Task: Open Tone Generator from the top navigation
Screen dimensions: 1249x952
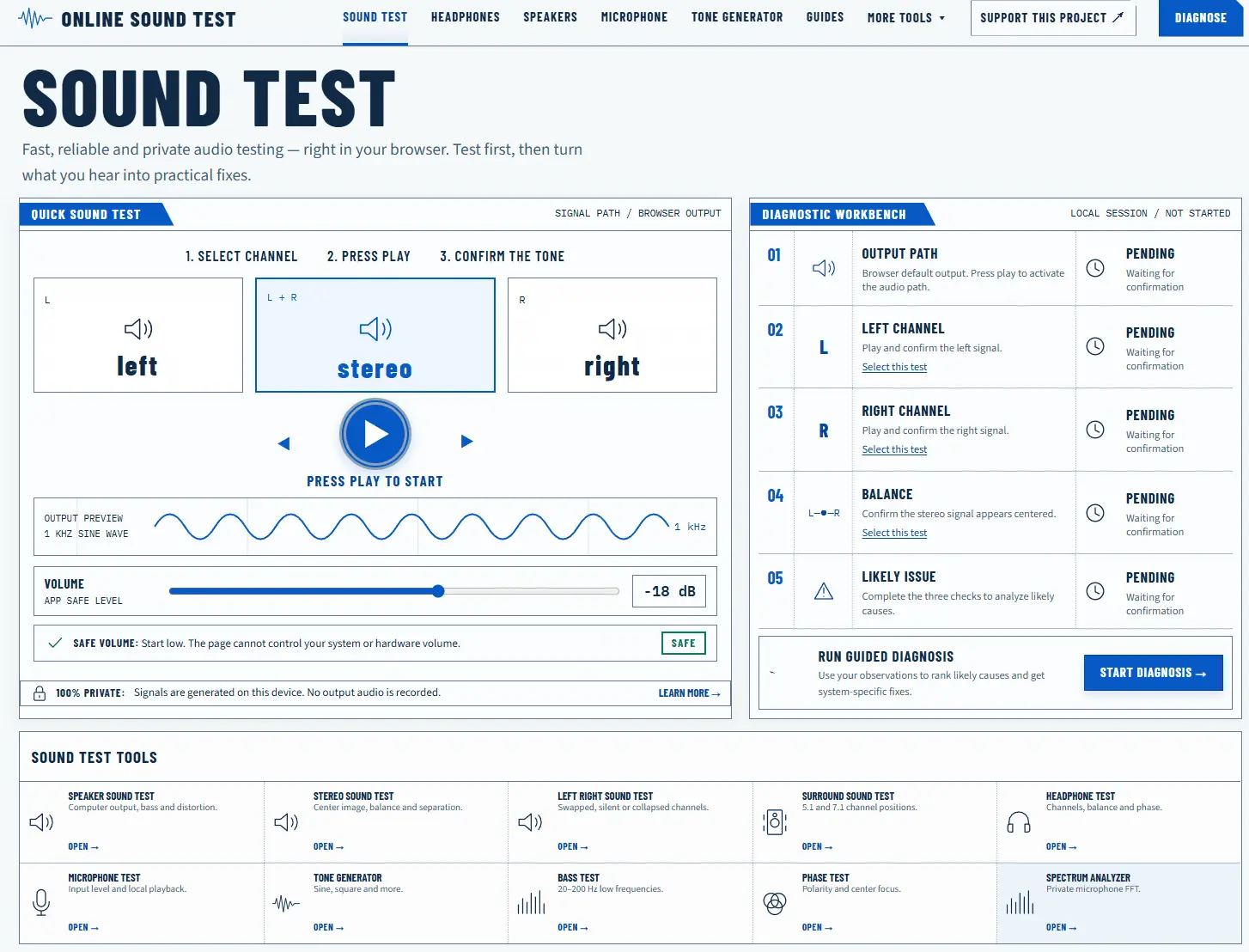Action: pos(737,17)
